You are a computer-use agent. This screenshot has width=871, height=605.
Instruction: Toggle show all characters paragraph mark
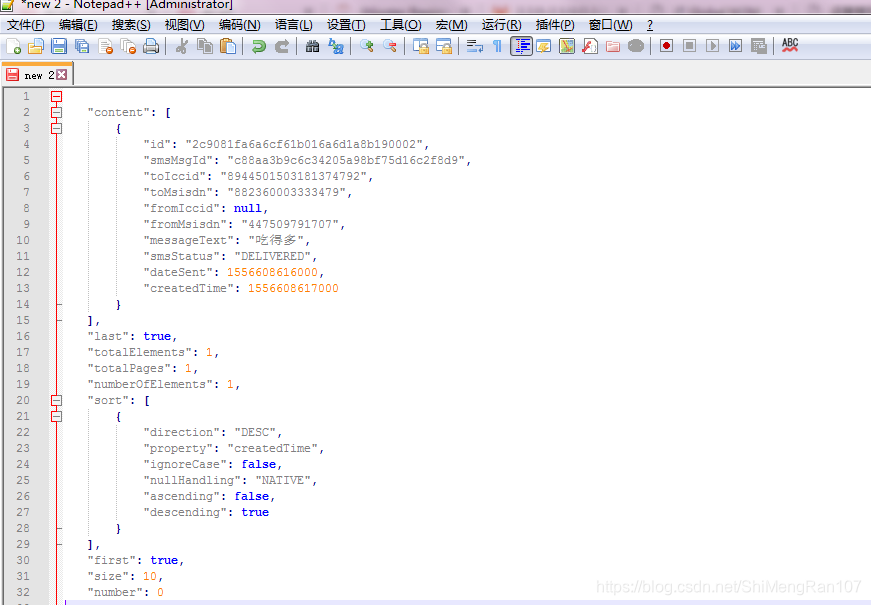point(497,46)
